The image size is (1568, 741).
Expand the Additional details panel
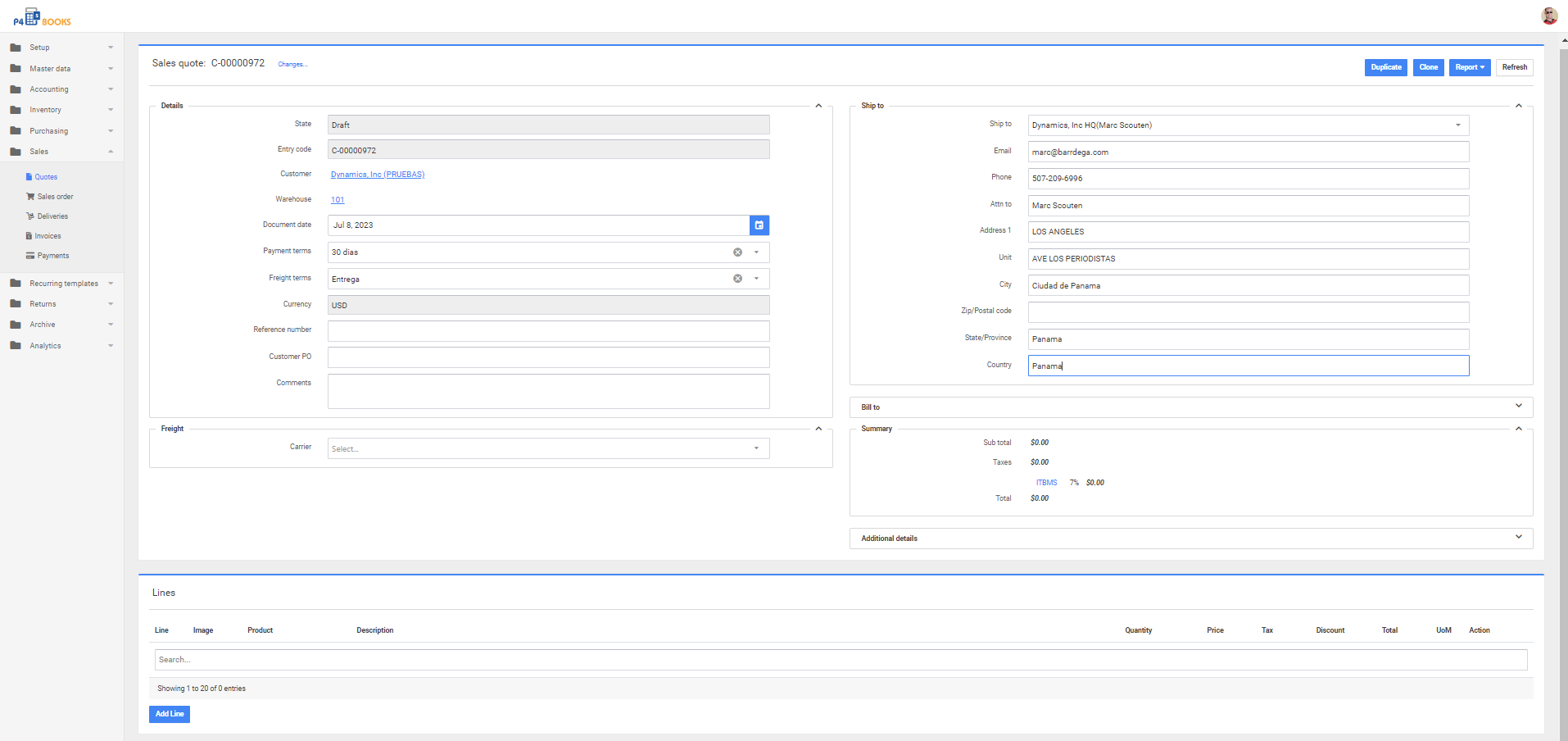[1518, 538]
